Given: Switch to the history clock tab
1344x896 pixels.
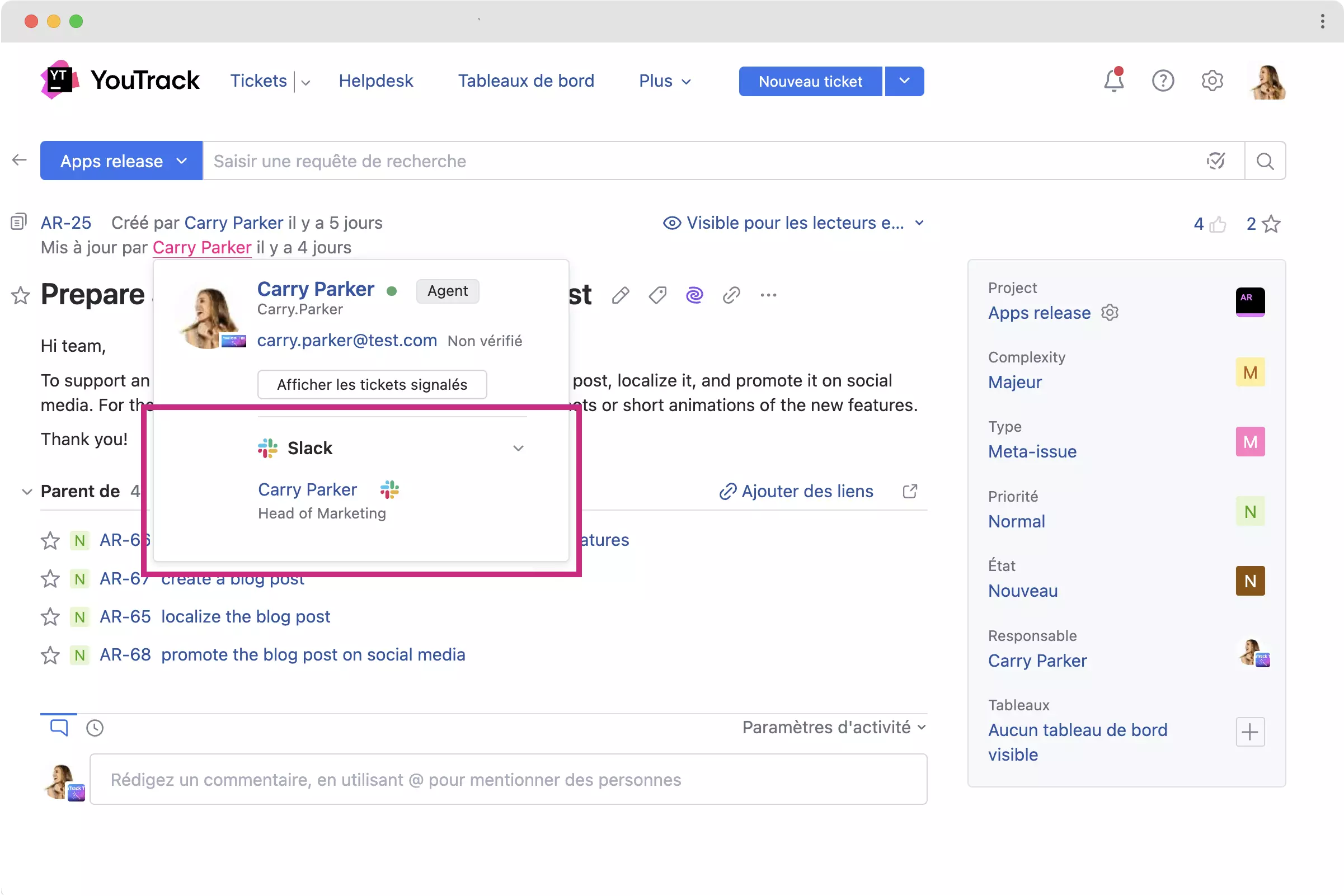Looking at the screenshot, I should pos(95,728).
